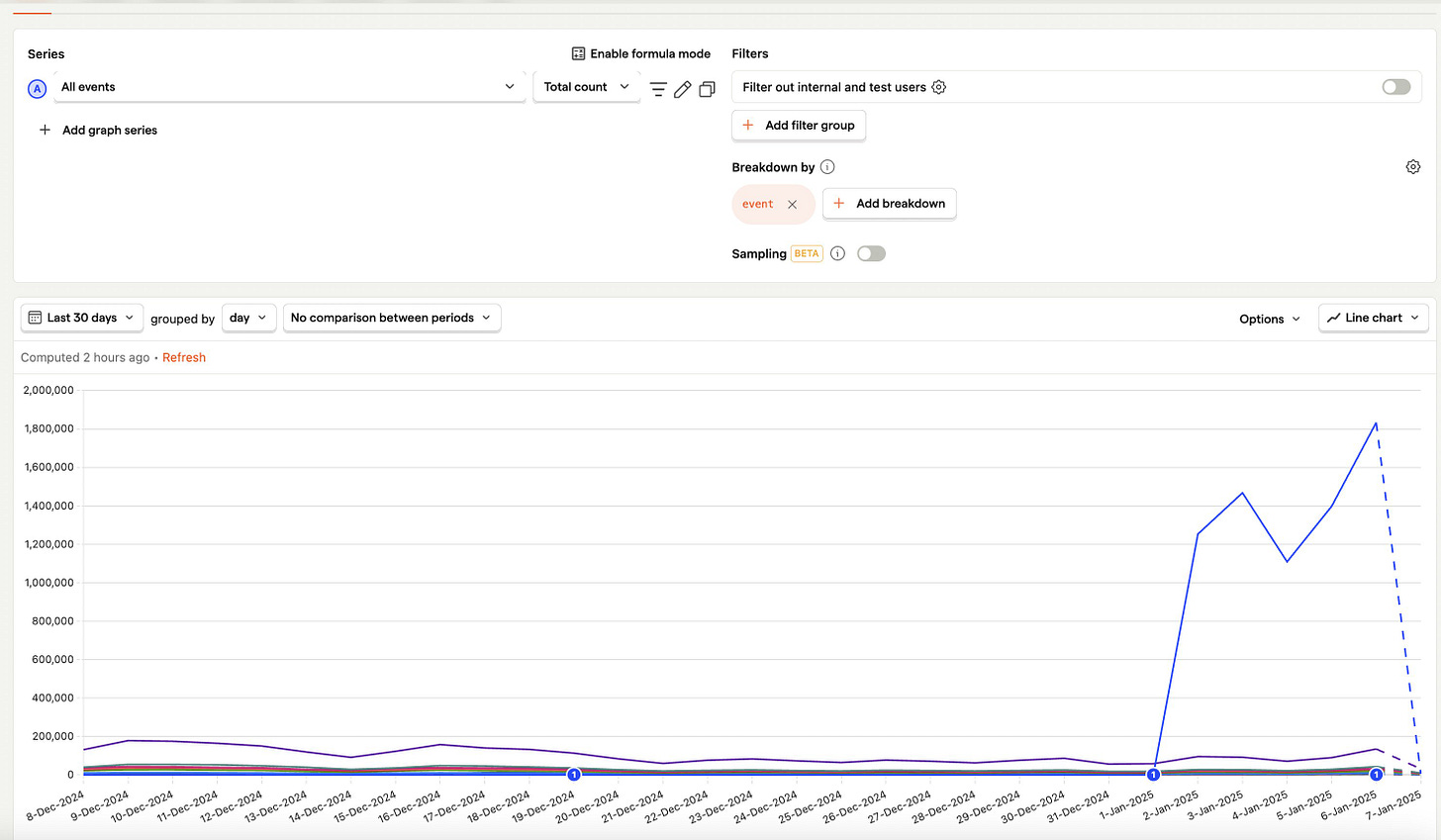This screenshot has height=840, width=1441.
Task: Click the 2,000,000 y-axis label
Action: coord(48,390)
